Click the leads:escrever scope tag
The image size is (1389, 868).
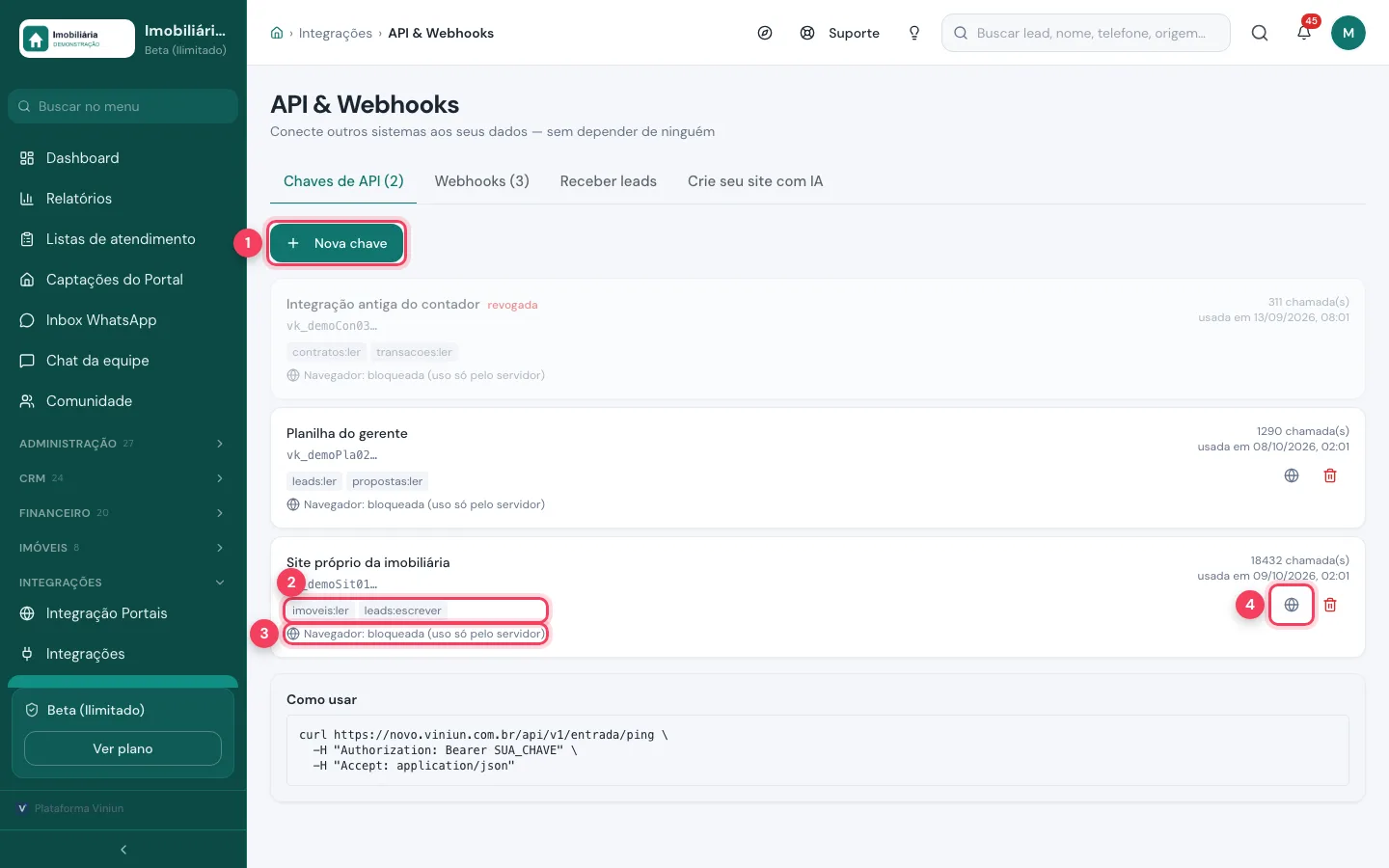click(402, 610)
